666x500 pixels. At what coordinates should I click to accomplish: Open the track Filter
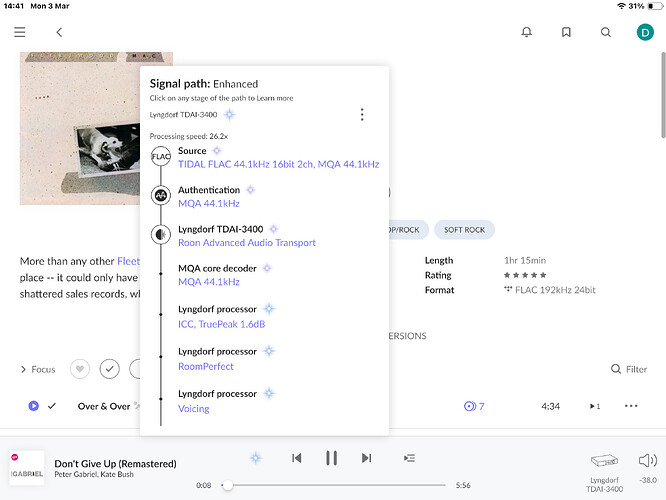pyautogui.click(x=629, y=369)
